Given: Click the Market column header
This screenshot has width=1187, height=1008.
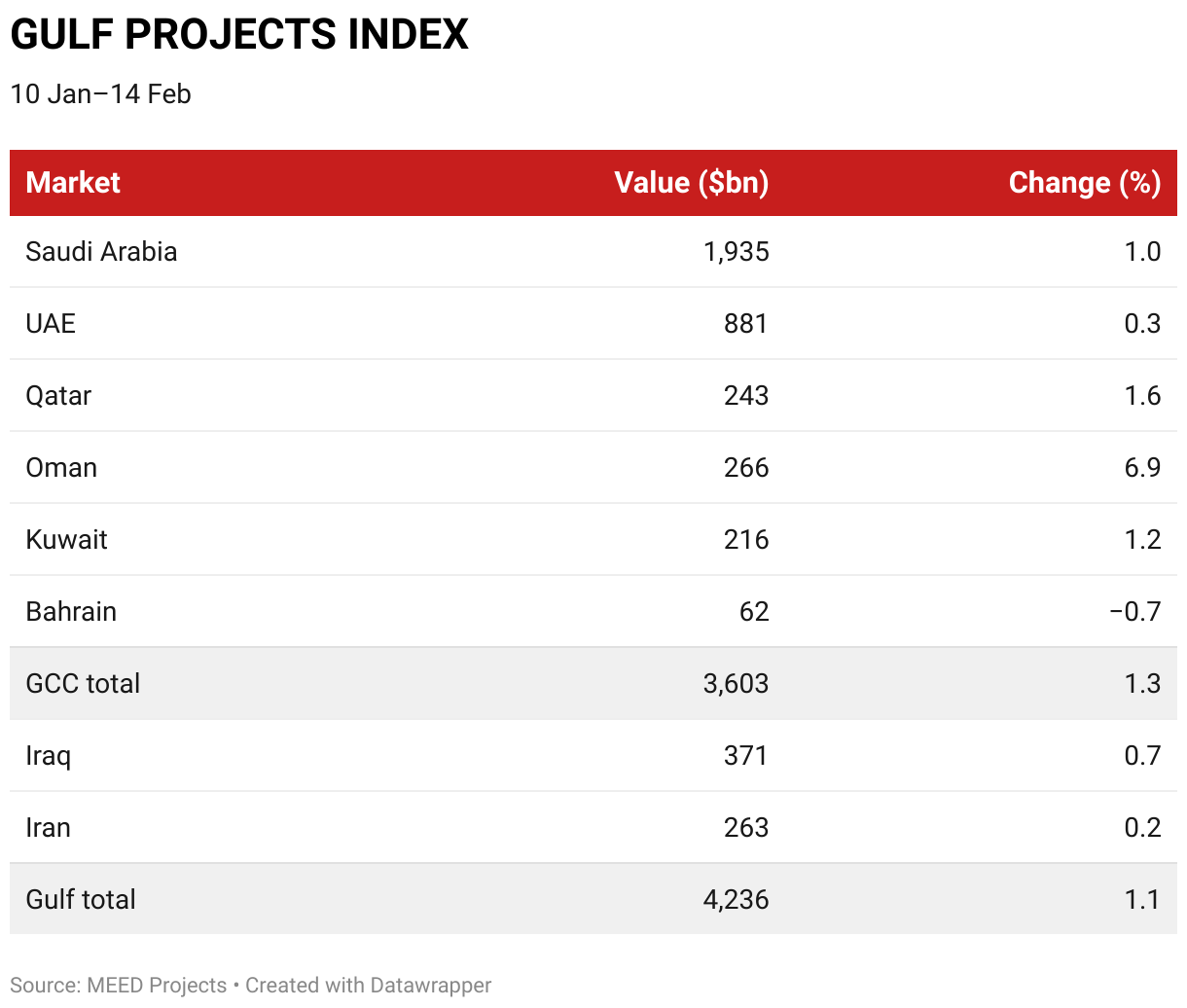Looking at the screenshot, I should [73, 183].
